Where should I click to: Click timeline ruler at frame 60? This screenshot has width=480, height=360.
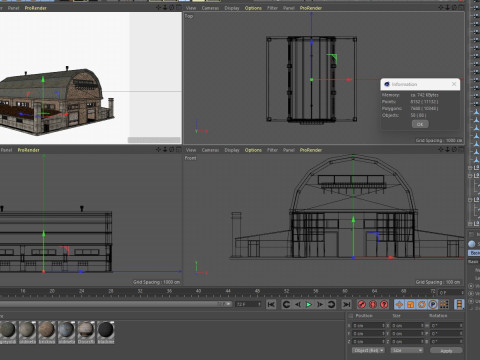pyautogui.click(x=345, y=292)
